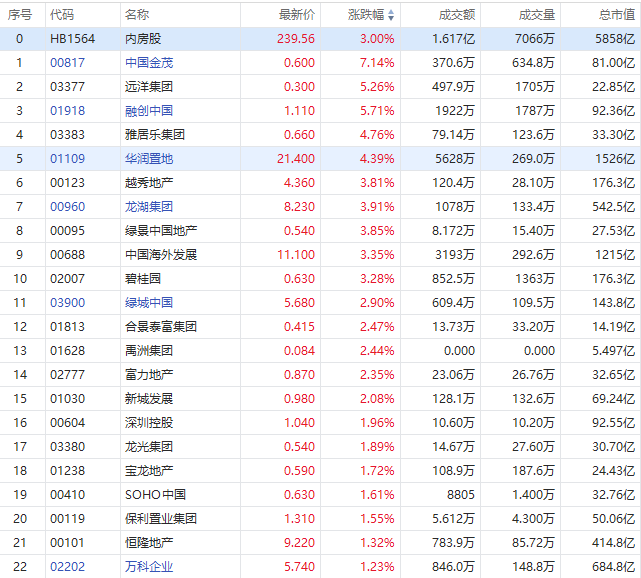Viewport: 641px width, 578px height.
Task: Select the 内房股 index row name
Action: coord(143,39)
